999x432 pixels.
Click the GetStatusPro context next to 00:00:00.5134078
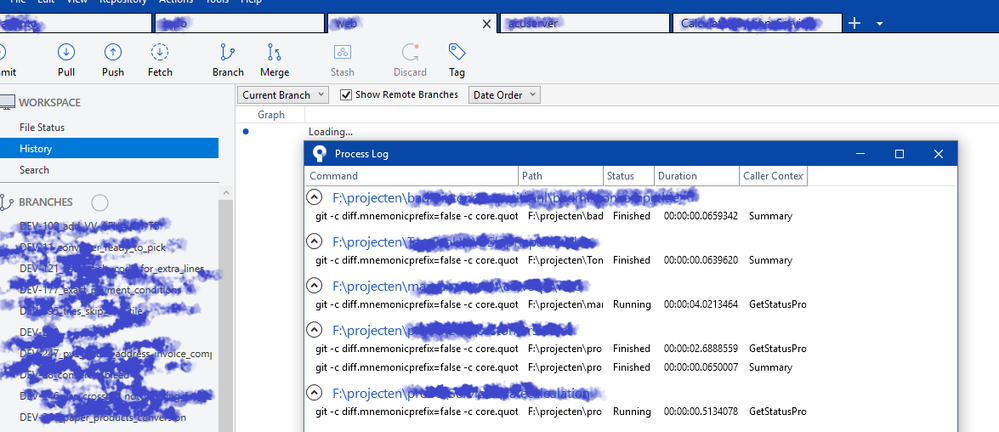777,412
